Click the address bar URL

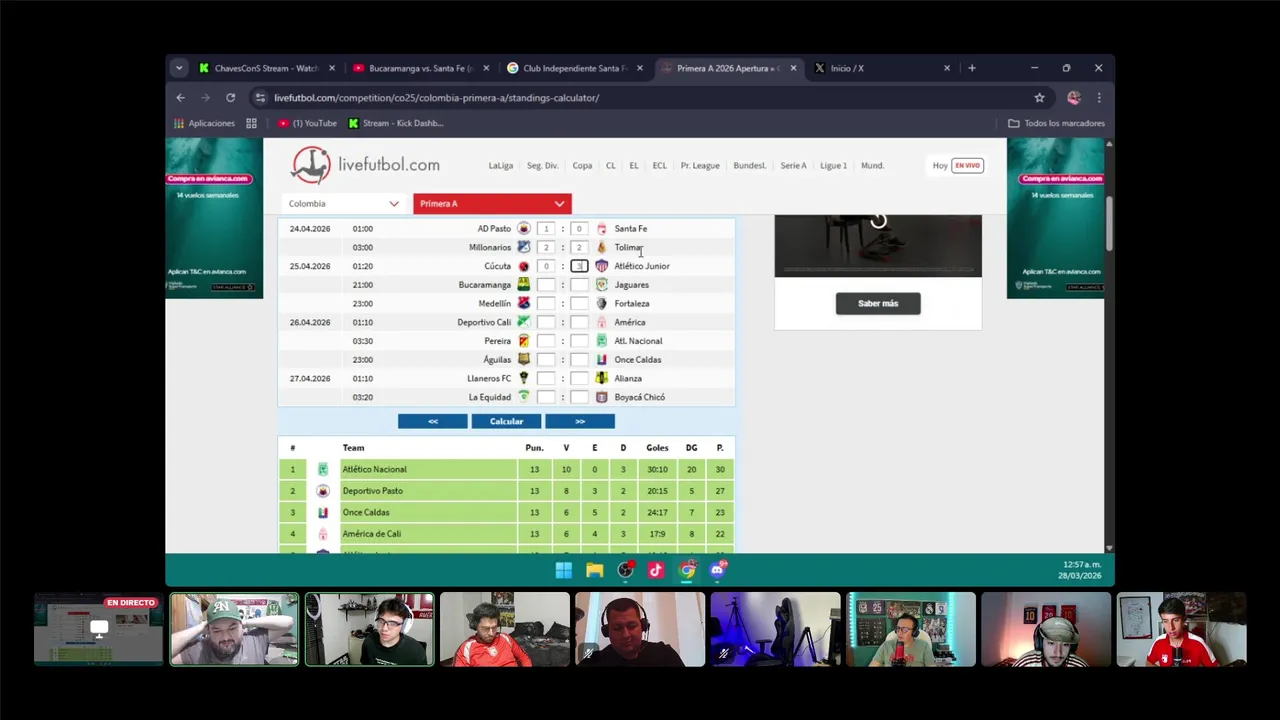pos(437,98)
